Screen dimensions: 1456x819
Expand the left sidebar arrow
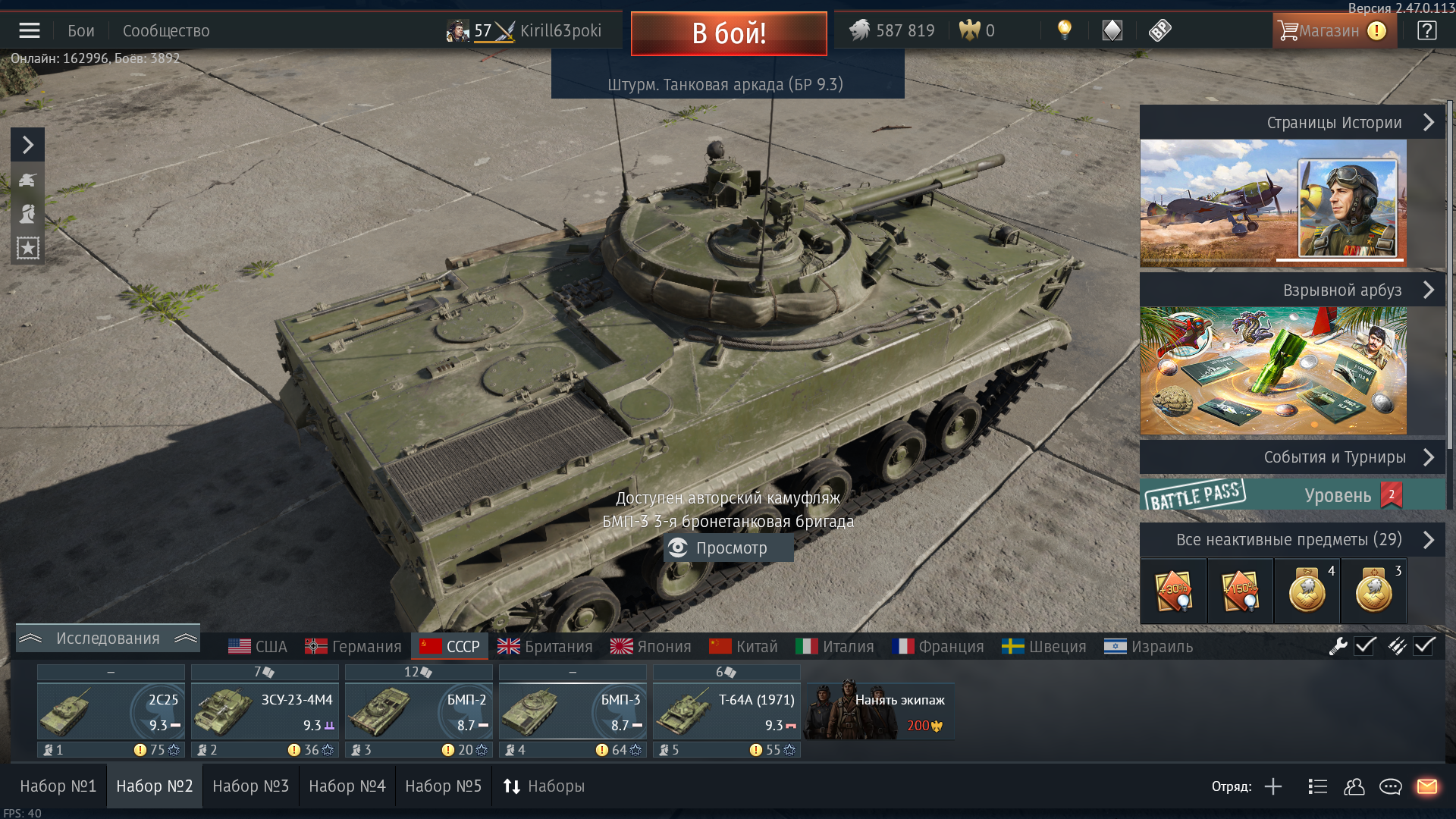[x=27, y=144]
